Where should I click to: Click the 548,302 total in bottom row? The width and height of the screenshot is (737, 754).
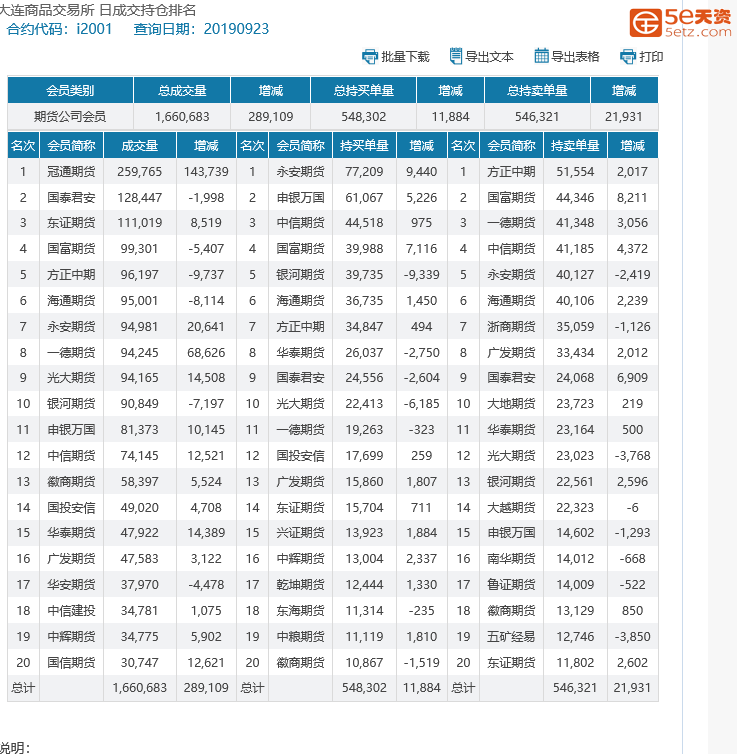click(x=364, y=688)
